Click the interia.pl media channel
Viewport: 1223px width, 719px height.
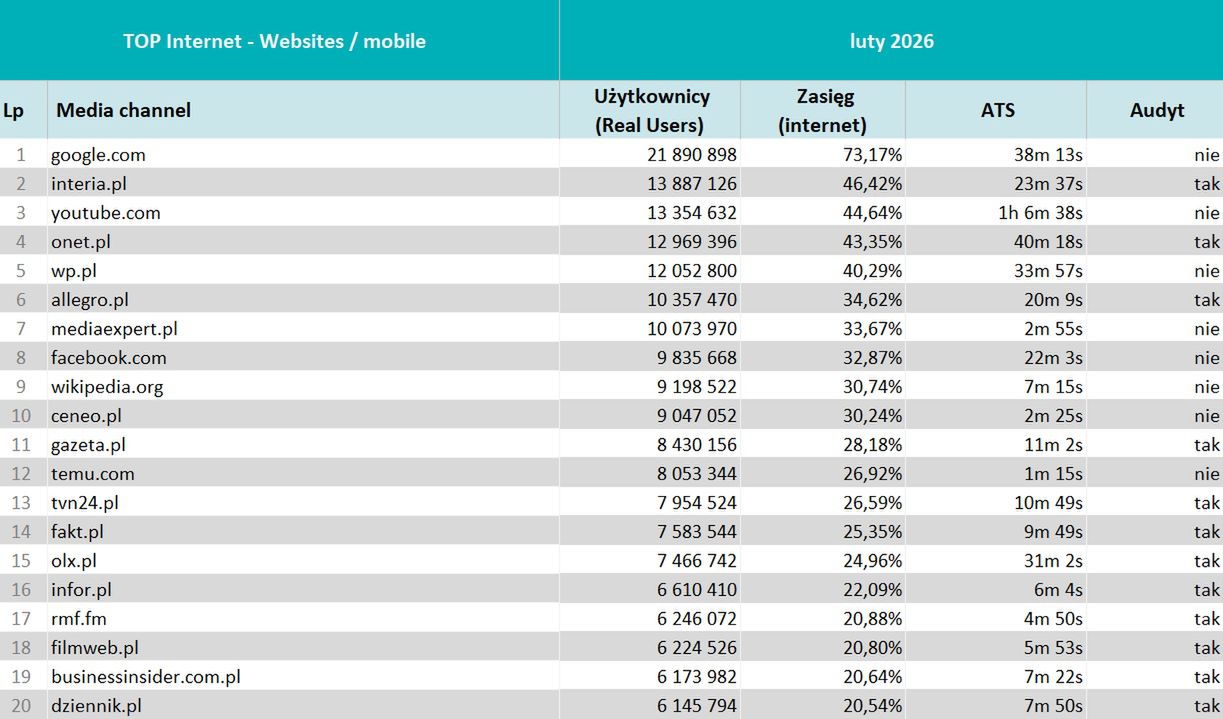(x=89, y=184)
